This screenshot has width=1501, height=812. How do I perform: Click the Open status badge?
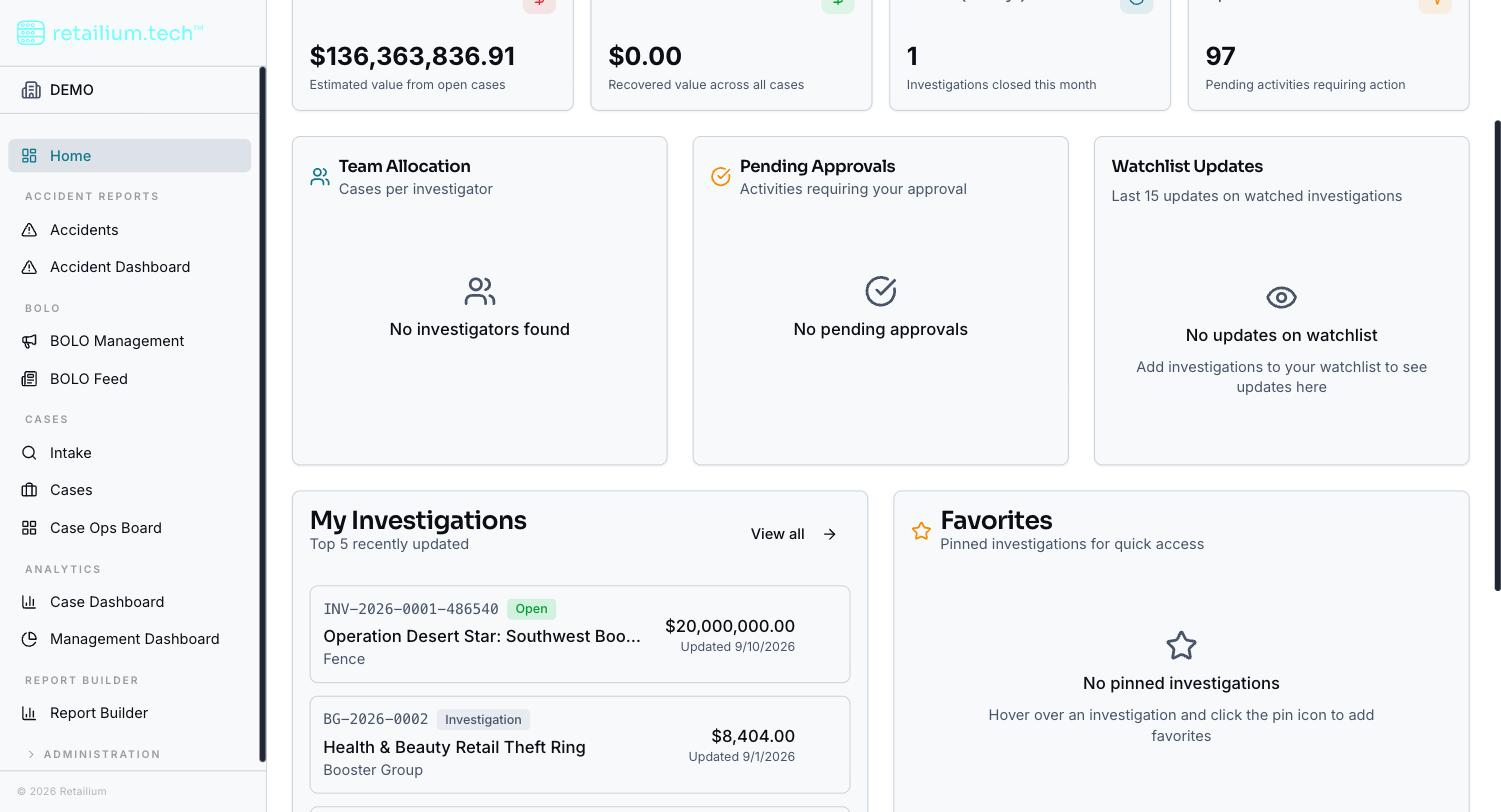pyautogui.click(x=531, y=609)
